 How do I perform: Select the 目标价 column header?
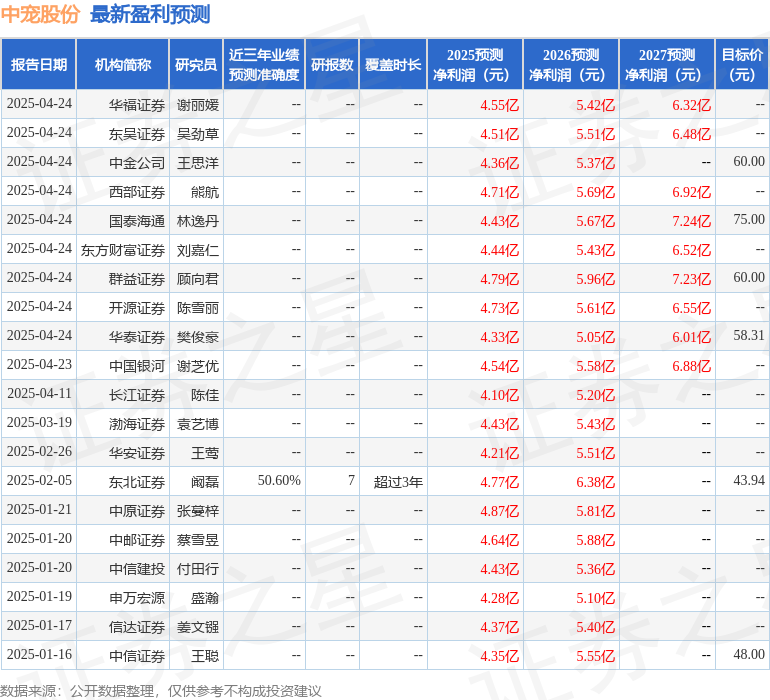[x=742, y=64]
